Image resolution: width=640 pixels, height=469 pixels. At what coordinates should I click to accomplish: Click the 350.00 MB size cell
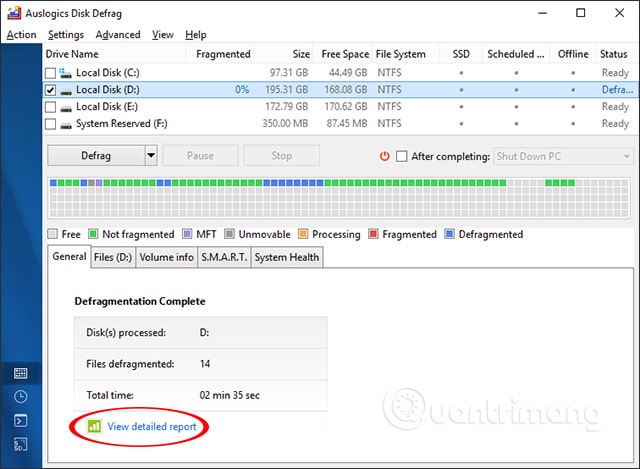(x=285, y=124)
